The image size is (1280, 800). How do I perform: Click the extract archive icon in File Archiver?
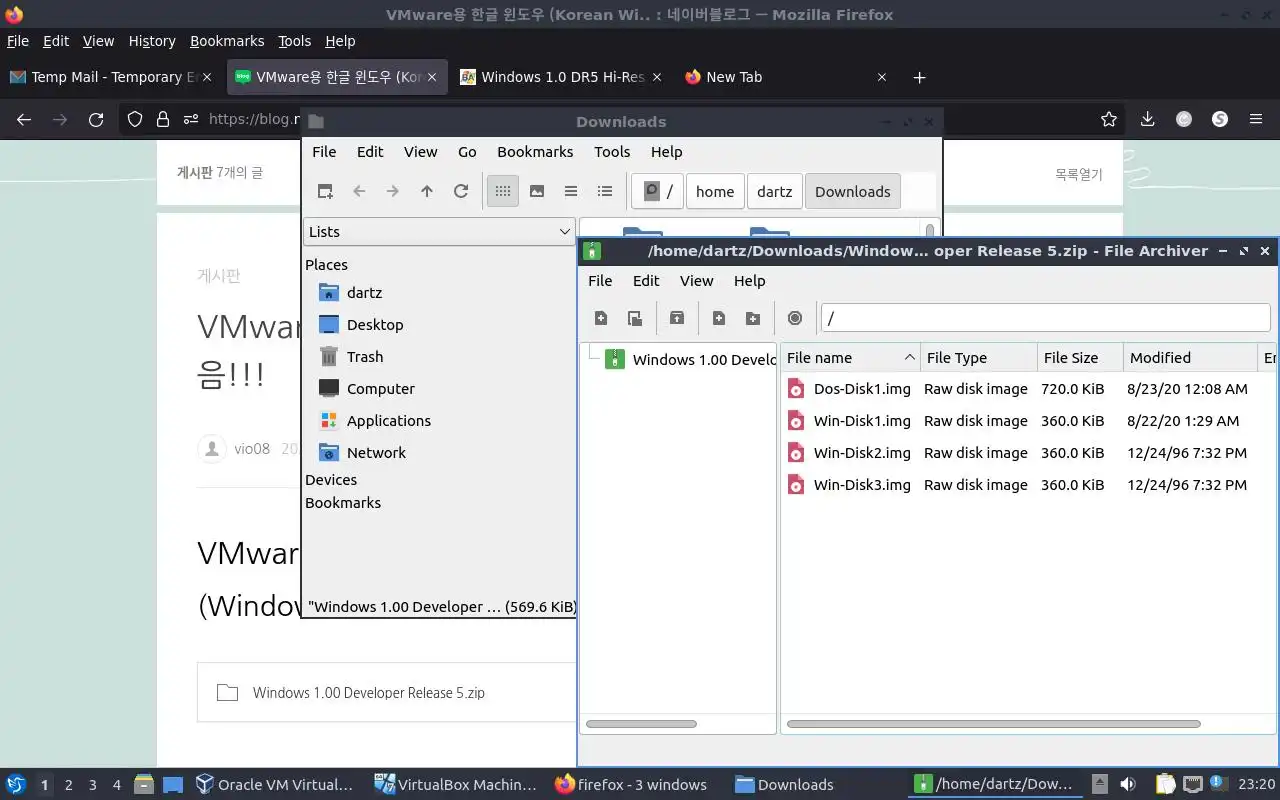pyautogui.click(x=677, y=318)
